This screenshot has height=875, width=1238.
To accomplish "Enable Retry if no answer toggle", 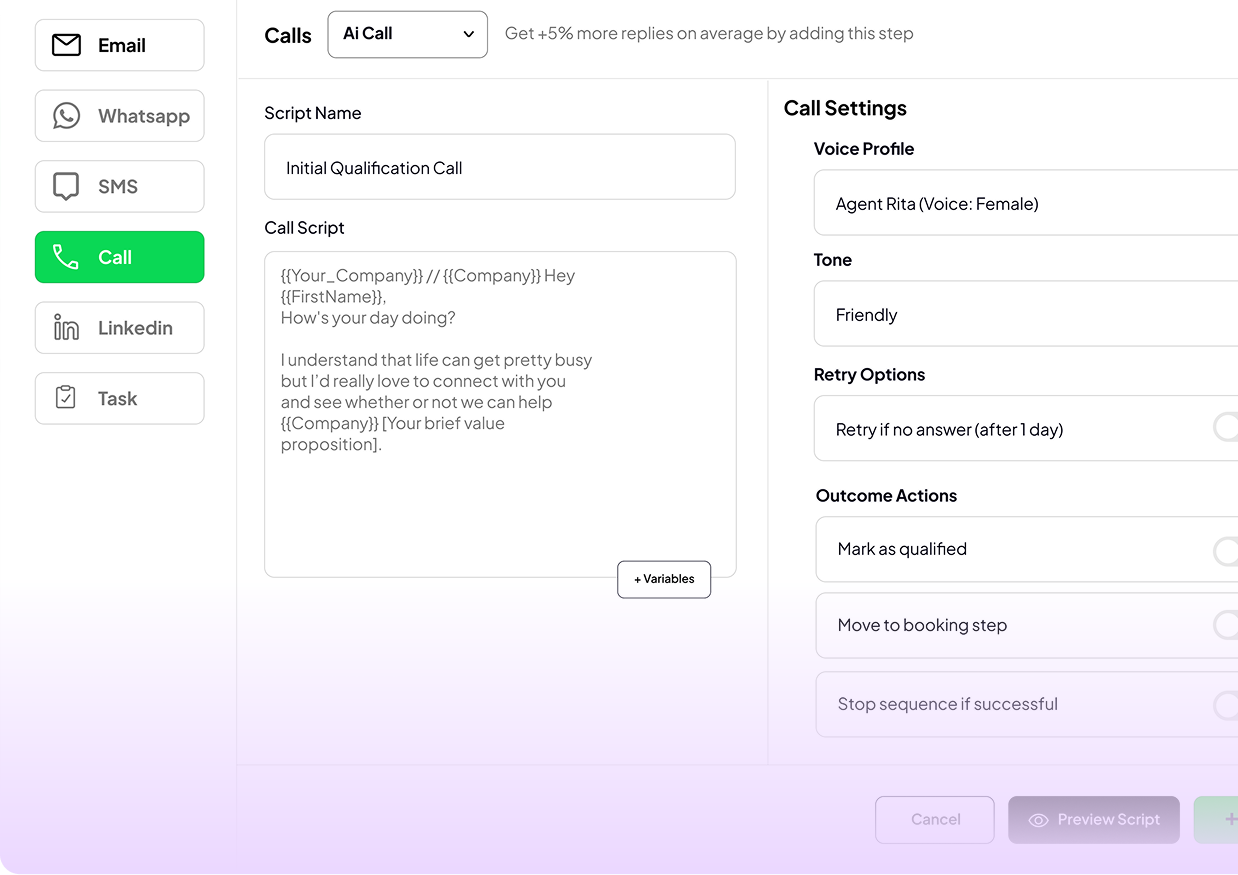I will pos(1226,428).
